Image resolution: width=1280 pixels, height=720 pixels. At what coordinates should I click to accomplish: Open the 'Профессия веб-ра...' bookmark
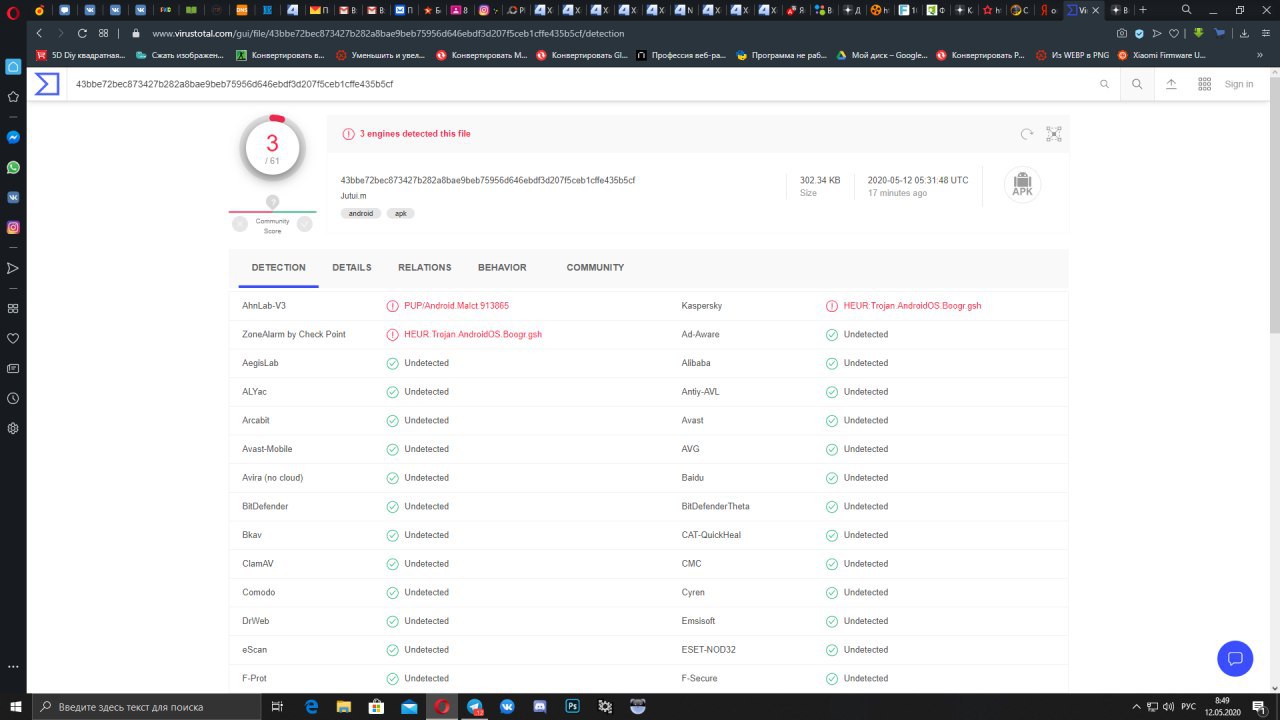click(683, 55)
